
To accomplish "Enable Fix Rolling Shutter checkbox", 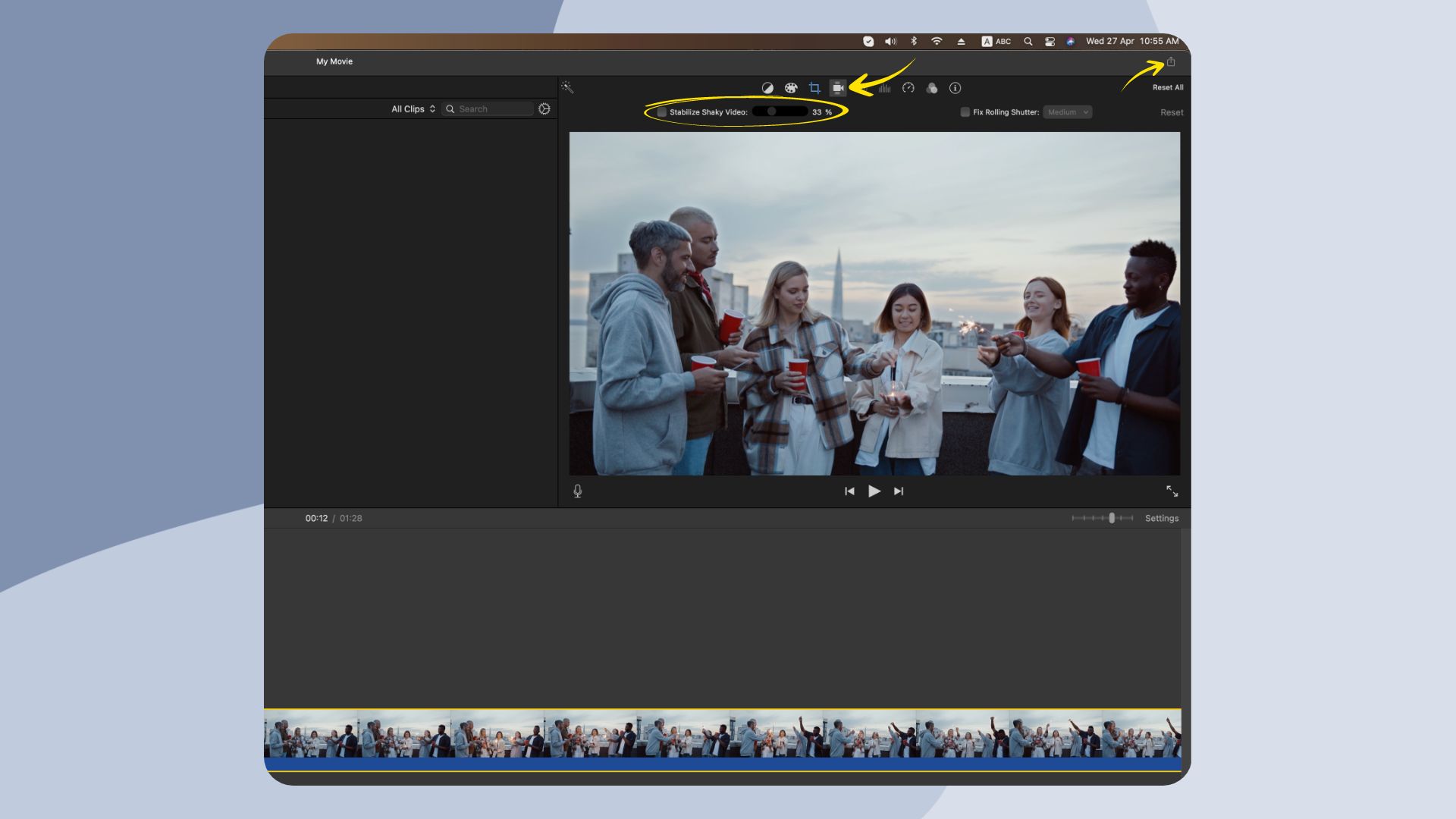I will point(965,112).
